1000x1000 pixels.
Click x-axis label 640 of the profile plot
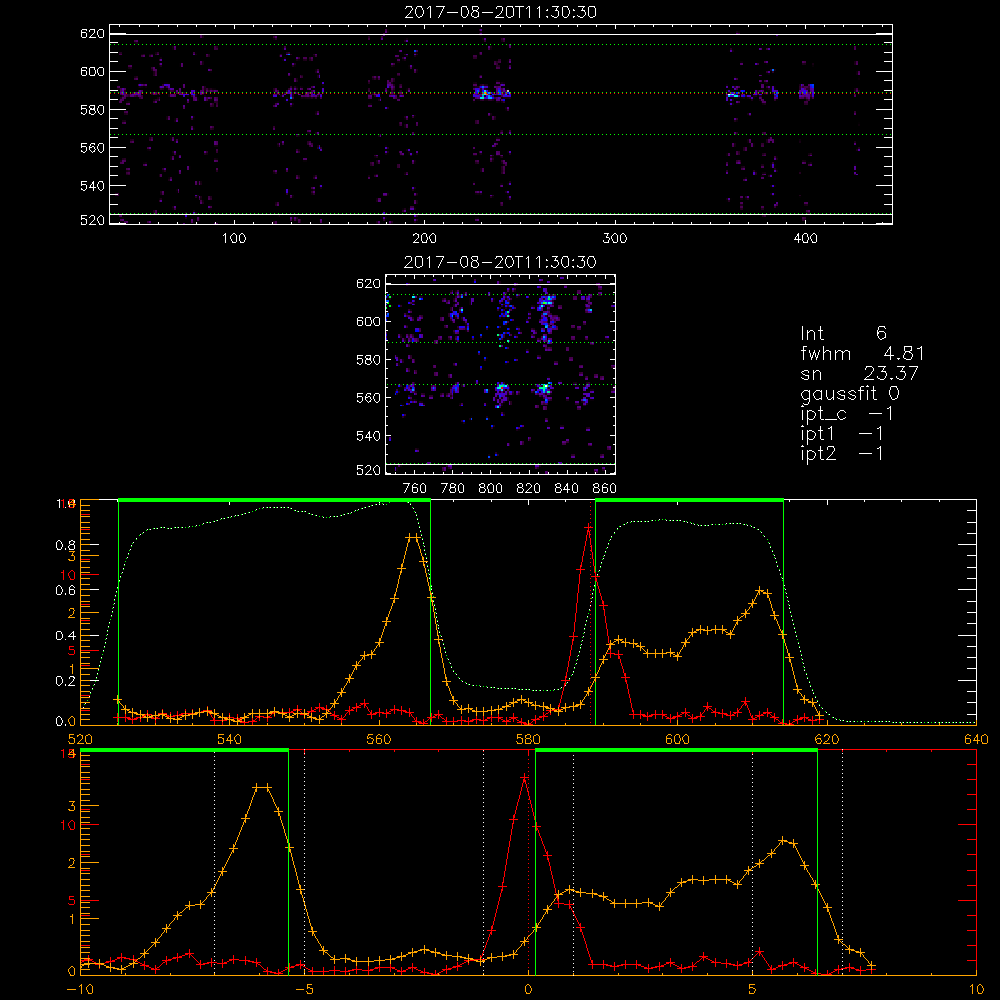tap(976, 739)
